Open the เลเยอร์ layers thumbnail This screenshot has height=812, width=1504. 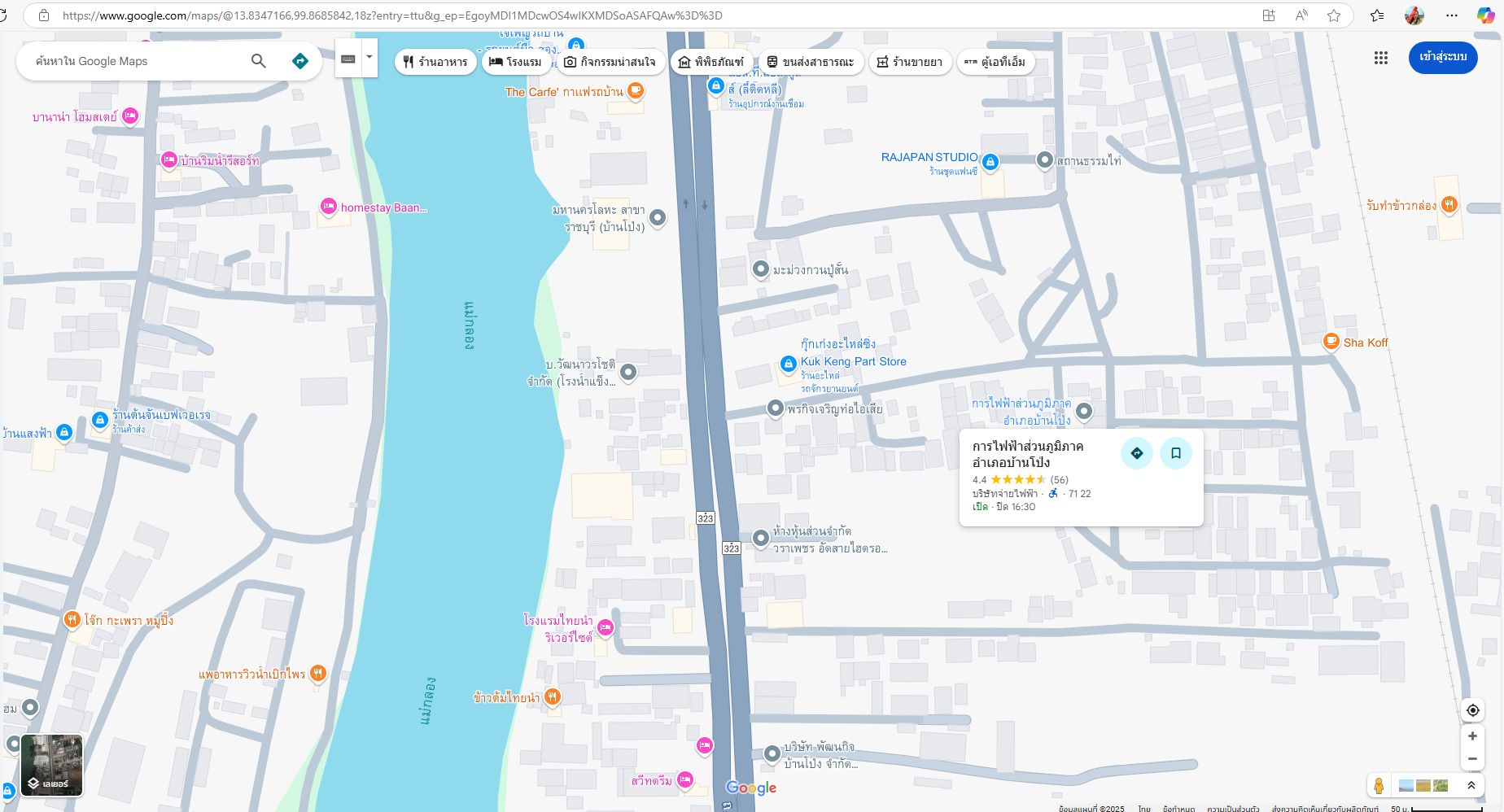pos(51,765)
